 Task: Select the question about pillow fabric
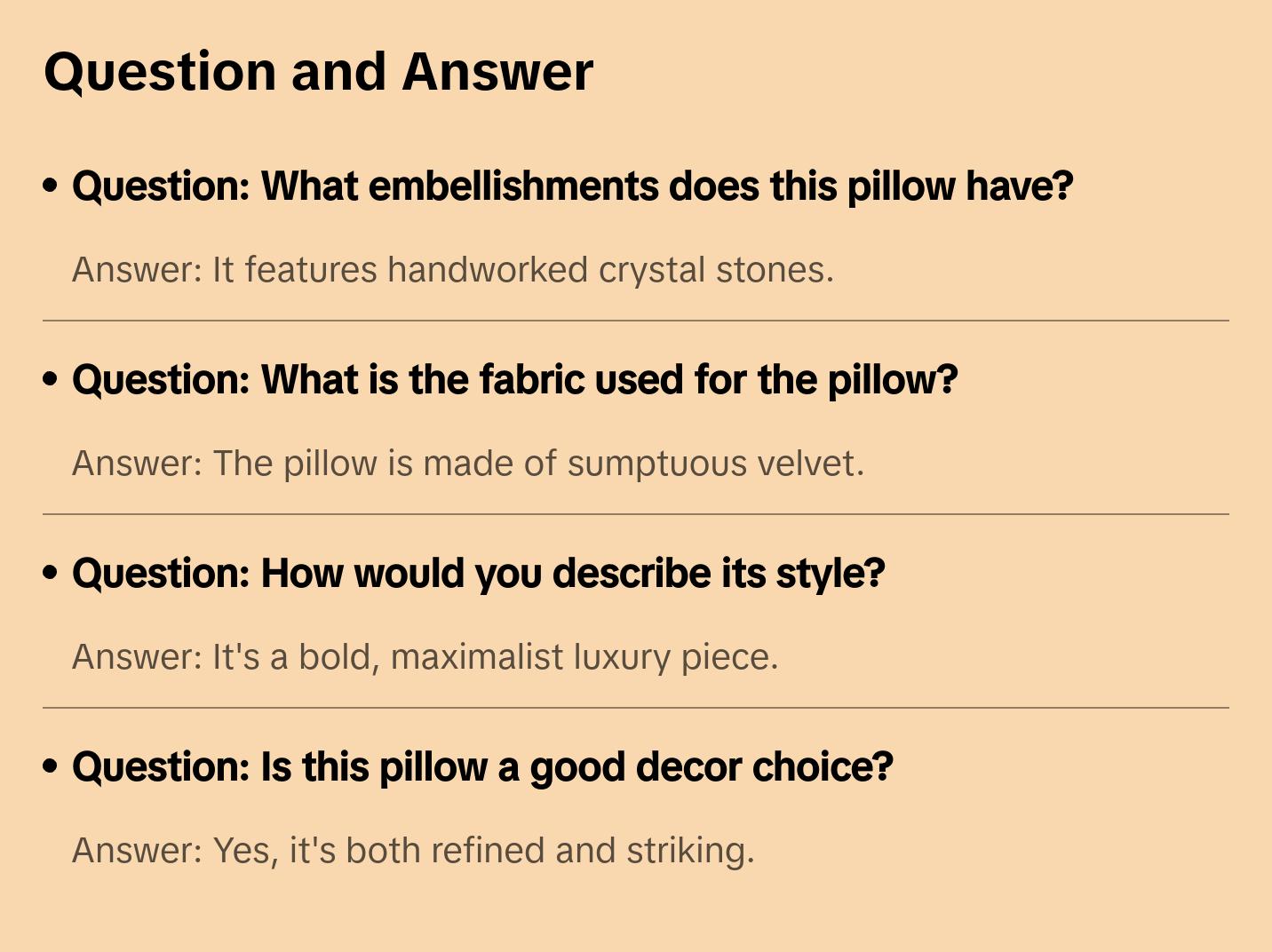tap(514, 380)
